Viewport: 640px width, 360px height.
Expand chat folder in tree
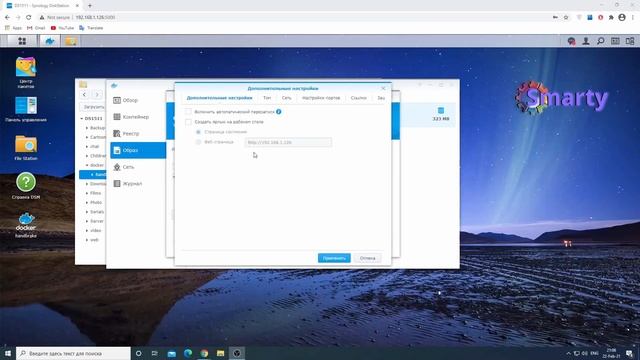87,147
